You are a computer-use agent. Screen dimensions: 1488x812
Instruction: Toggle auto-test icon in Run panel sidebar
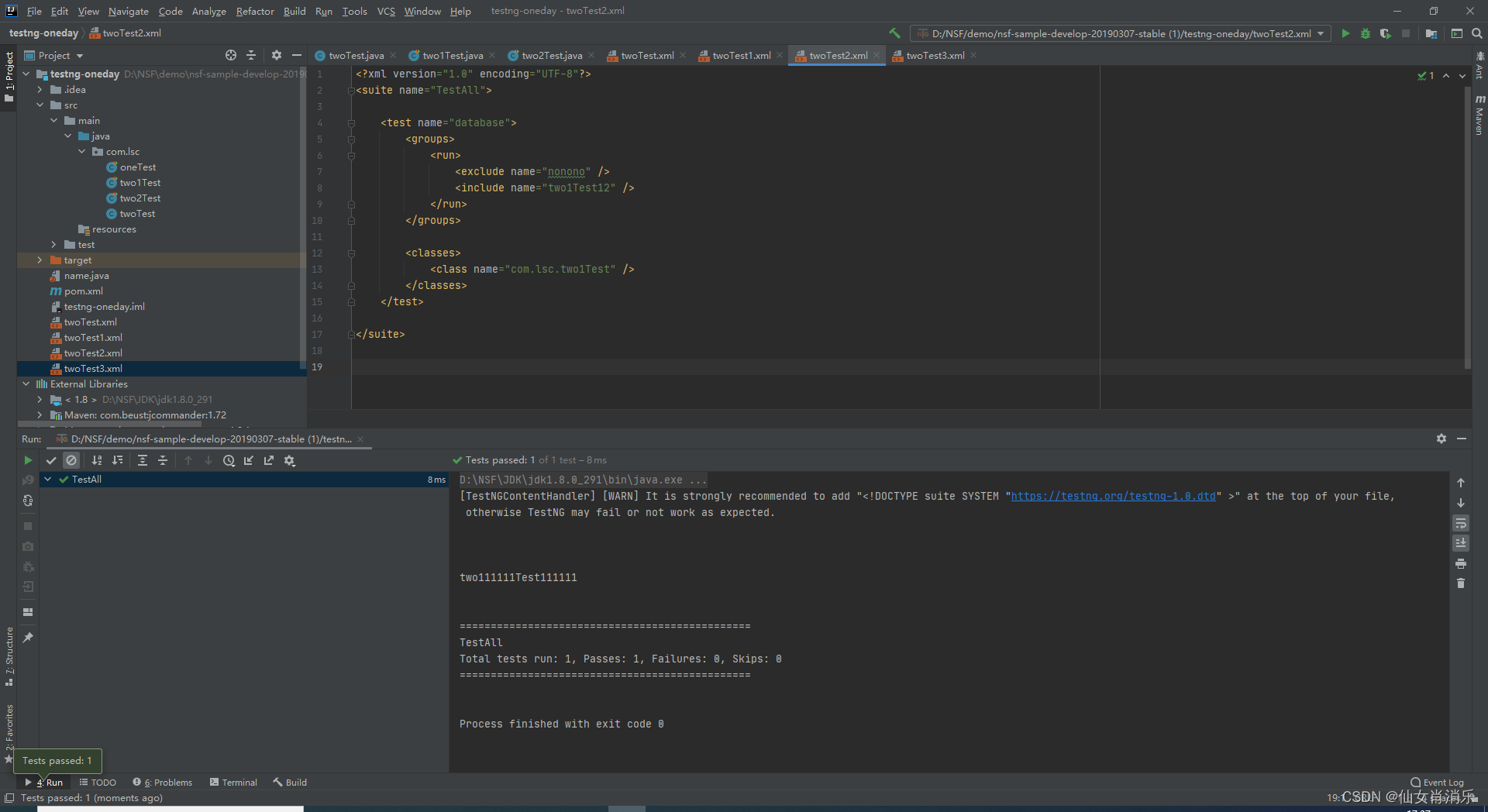pyautogui.click(x=28, y=501)
